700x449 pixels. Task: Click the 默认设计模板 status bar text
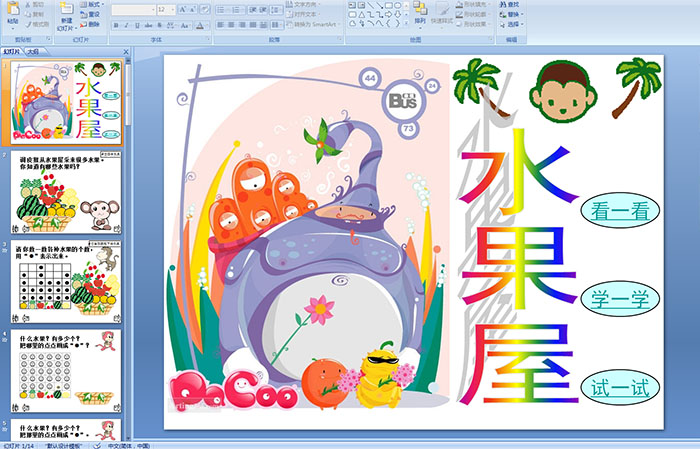(x=64, y=446)
